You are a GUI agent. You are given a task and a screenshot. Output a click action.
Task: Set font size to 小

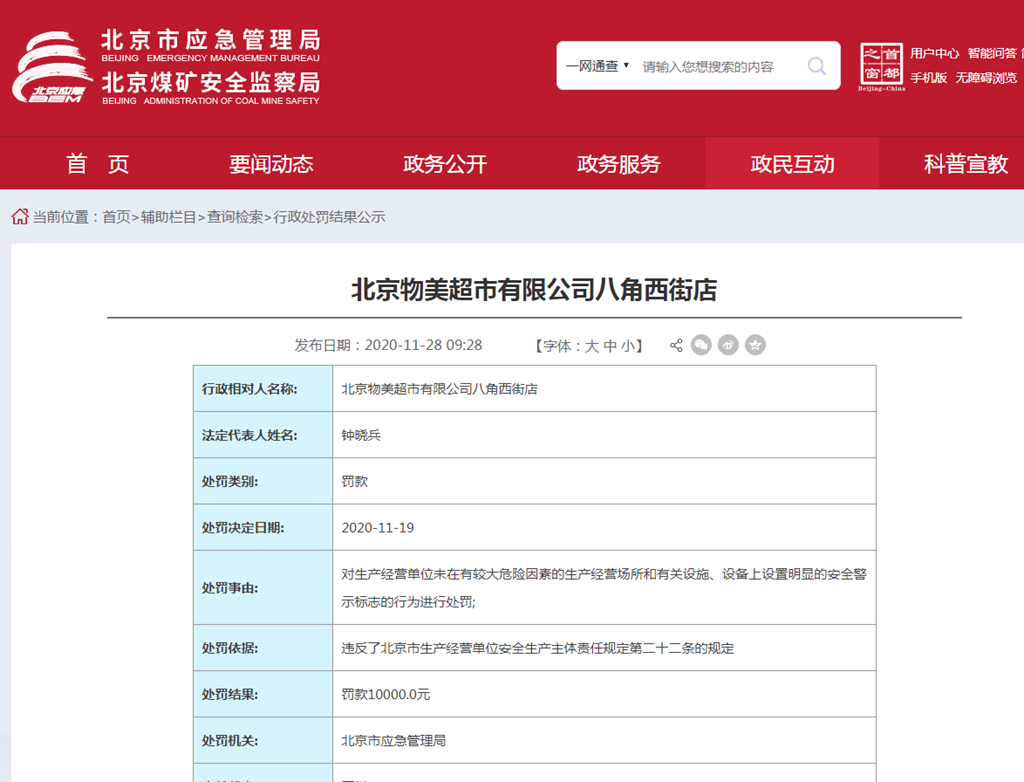(x=628, y=346)
